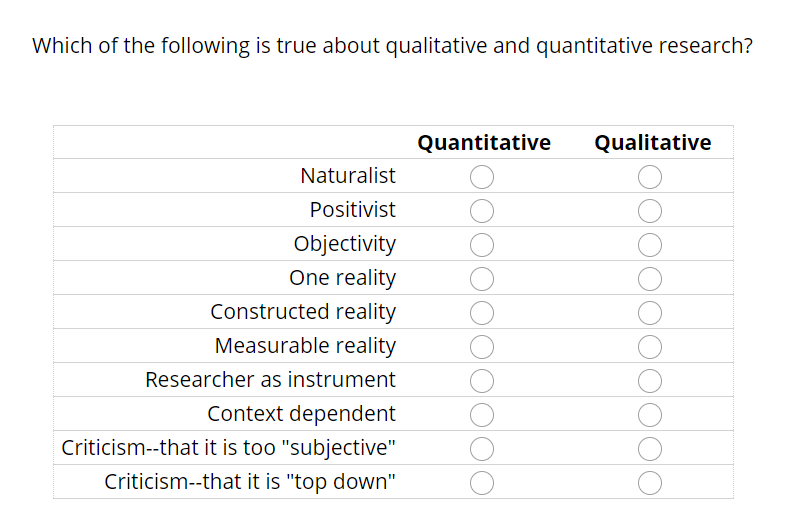The image size is (787, 525).
Task: Mark Measurable reality as Qualitative
Action: click(650, 347)
